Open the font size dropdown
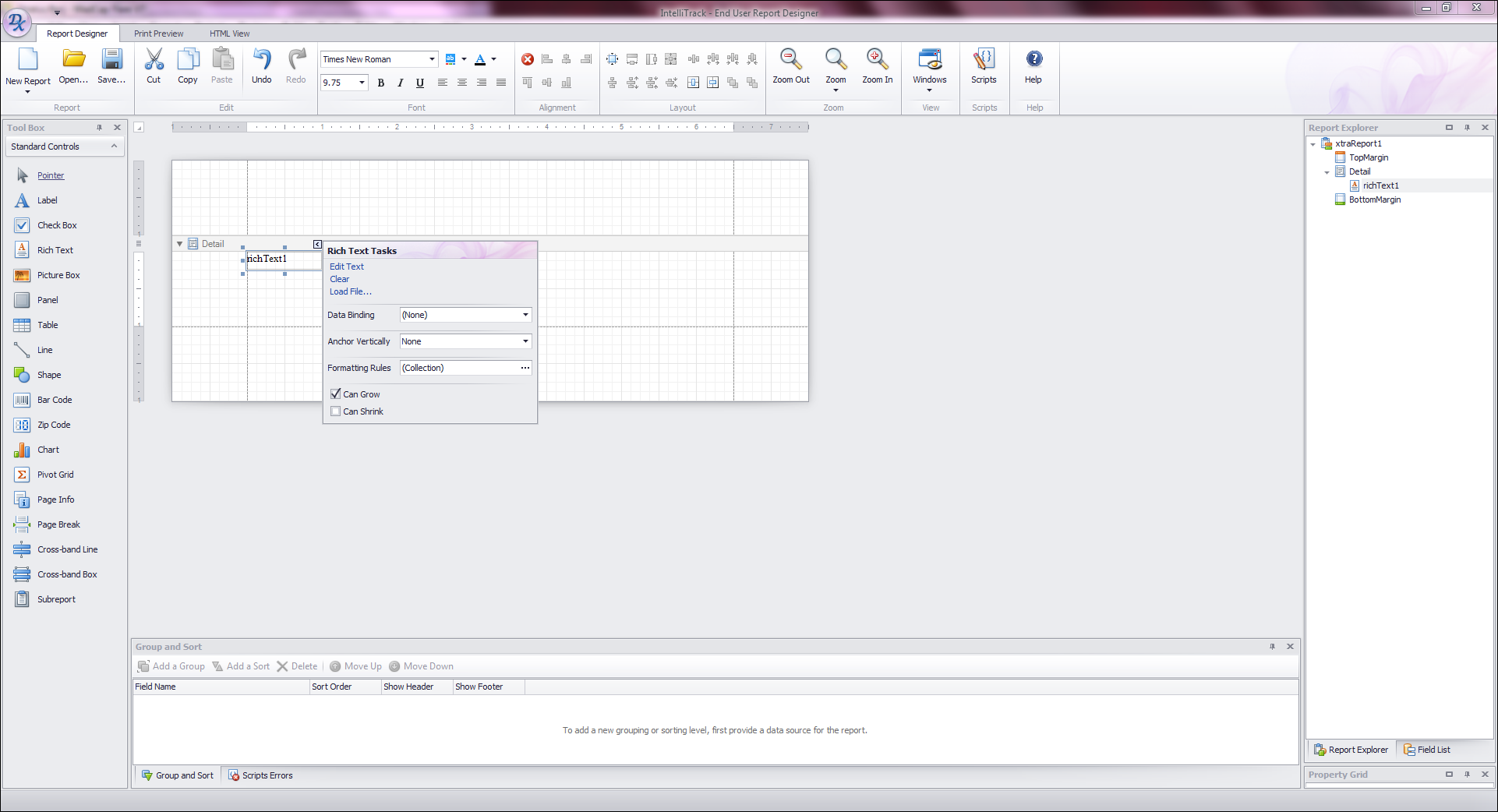1498x812 pixels. tap(362, 83)
